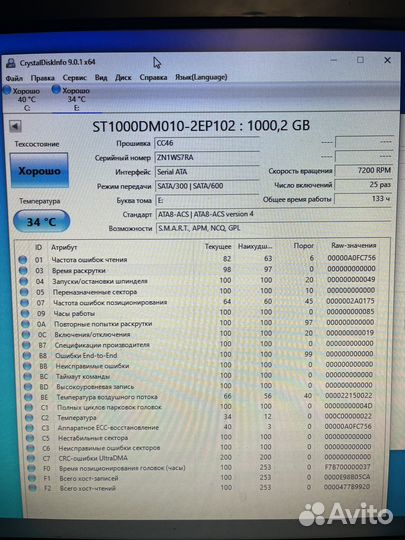Screen dimensions: 405x540
Task: Click the Буква тома field E:
Action: click(207, 200)
